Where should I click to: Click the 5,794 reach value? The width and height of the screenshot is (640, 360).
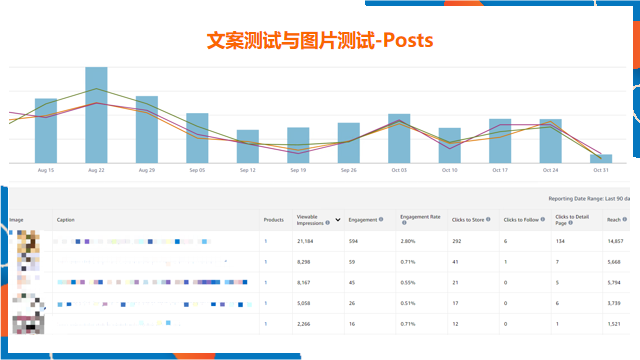pos(614,282)
